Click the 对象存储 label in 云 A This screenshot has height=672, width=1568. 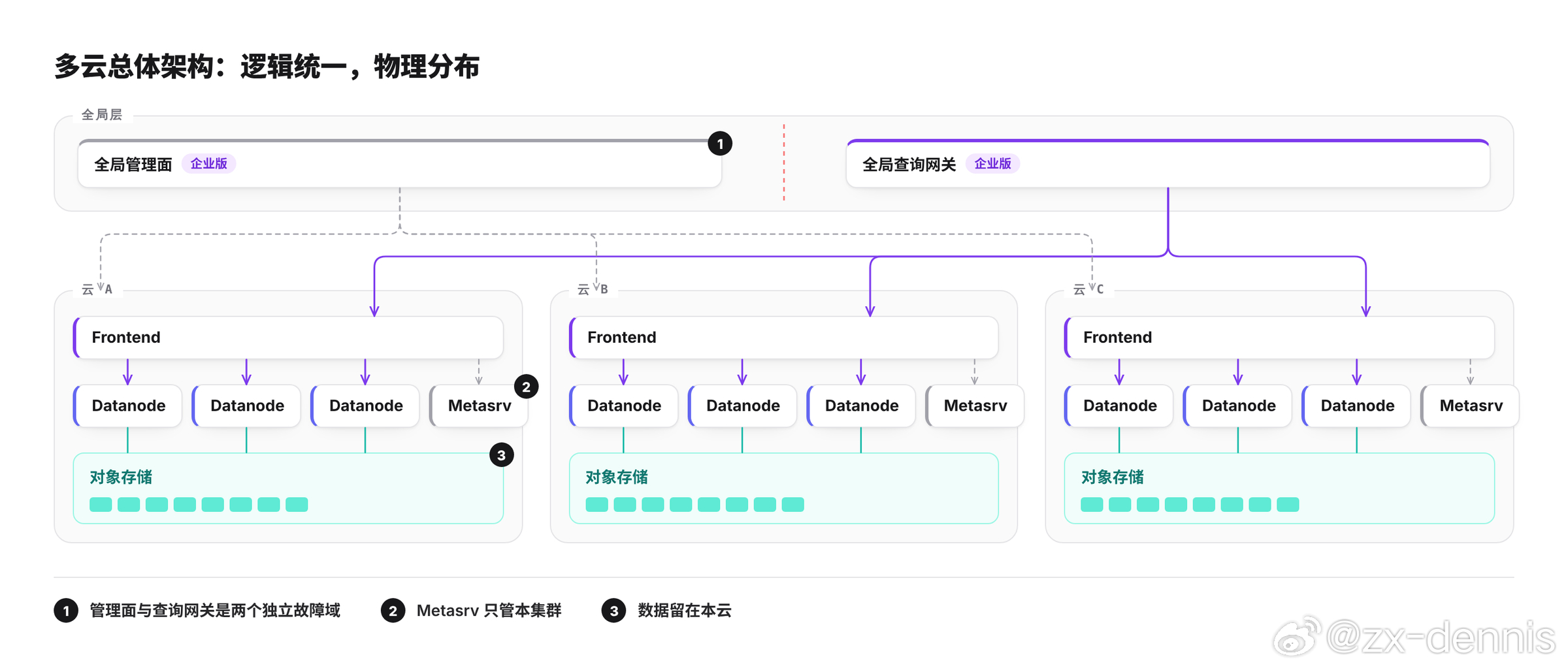121,477
